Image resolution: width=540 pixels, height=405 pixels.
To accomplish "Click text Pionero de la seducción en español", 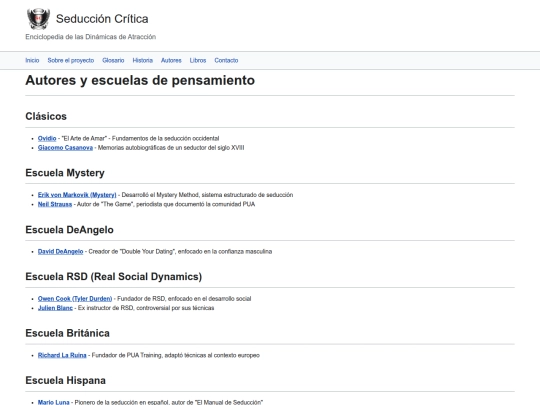I will click(169, 402).
